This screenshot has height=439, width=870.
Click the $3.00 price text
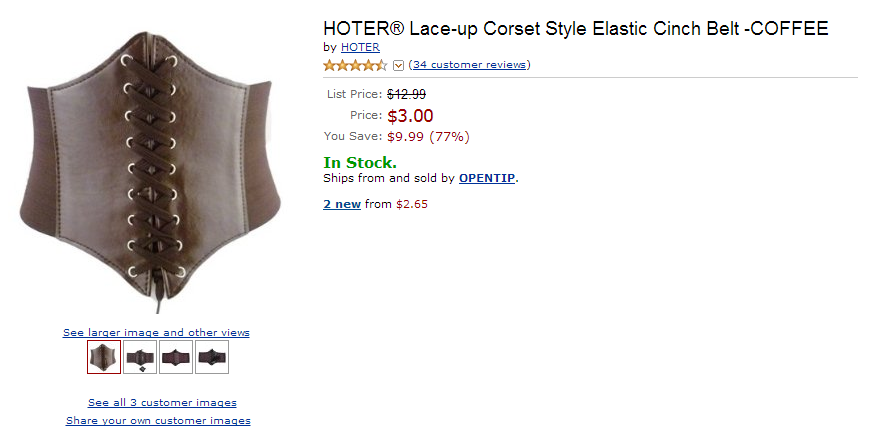pos(410,116)
